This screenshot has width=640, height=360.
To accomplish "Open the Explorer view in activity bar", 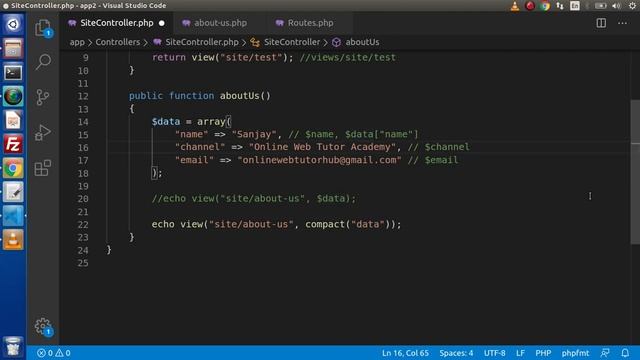I will coord(43,28).
